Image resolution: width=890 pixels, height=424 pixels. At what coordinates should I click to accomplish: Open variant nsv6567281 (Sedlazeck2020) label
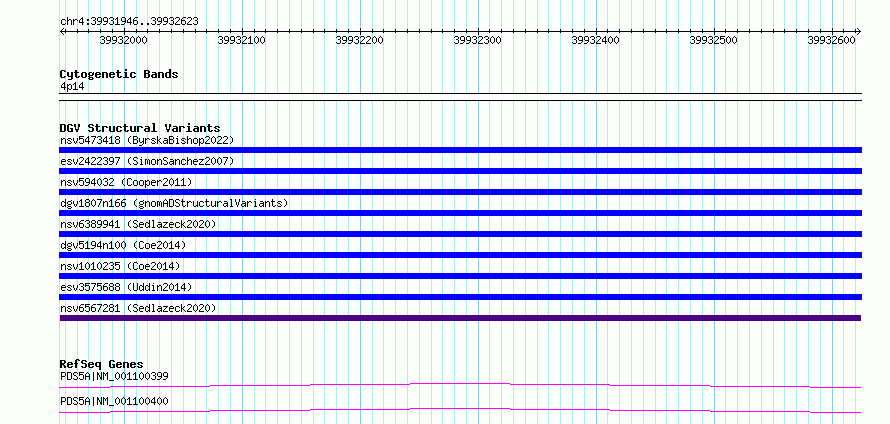click(138, 308)
